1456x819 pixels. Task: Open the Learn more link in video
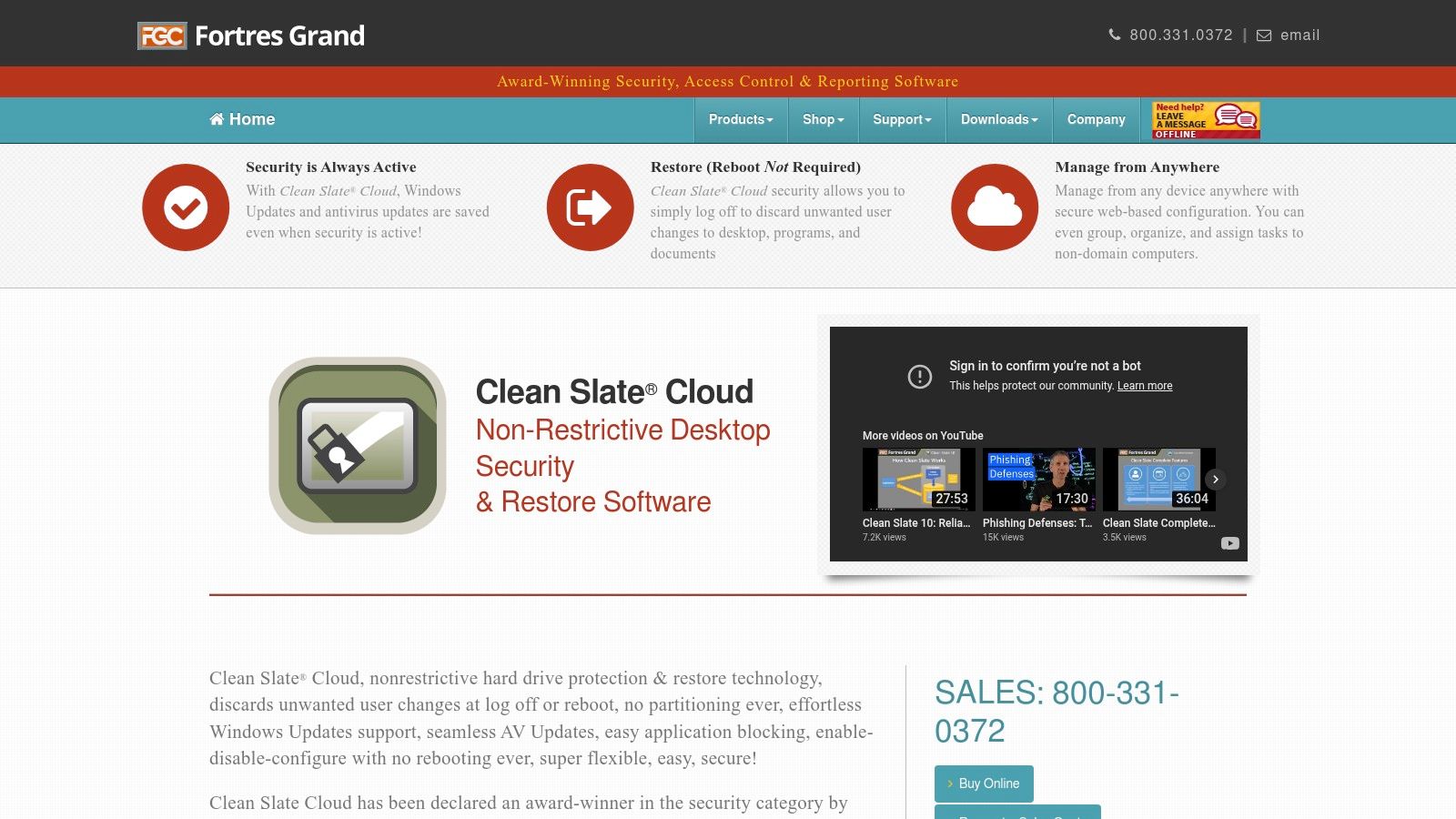1145,386
